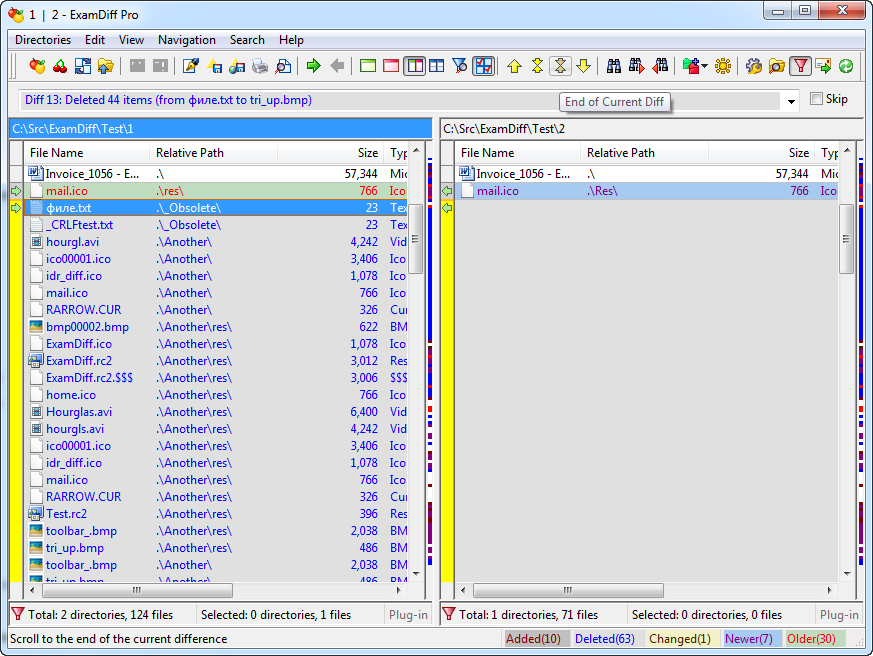873x656 pixels.
Task: Click left pane horizontal scrollbar thumb
Action: pyautogui.click(x=138, y=590)
